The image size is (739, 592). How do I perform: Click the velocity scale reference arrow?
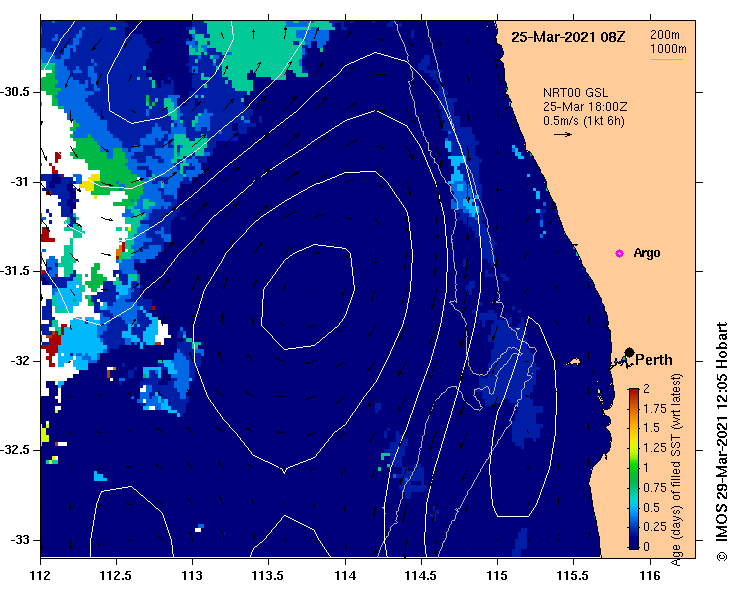[563, 134]
